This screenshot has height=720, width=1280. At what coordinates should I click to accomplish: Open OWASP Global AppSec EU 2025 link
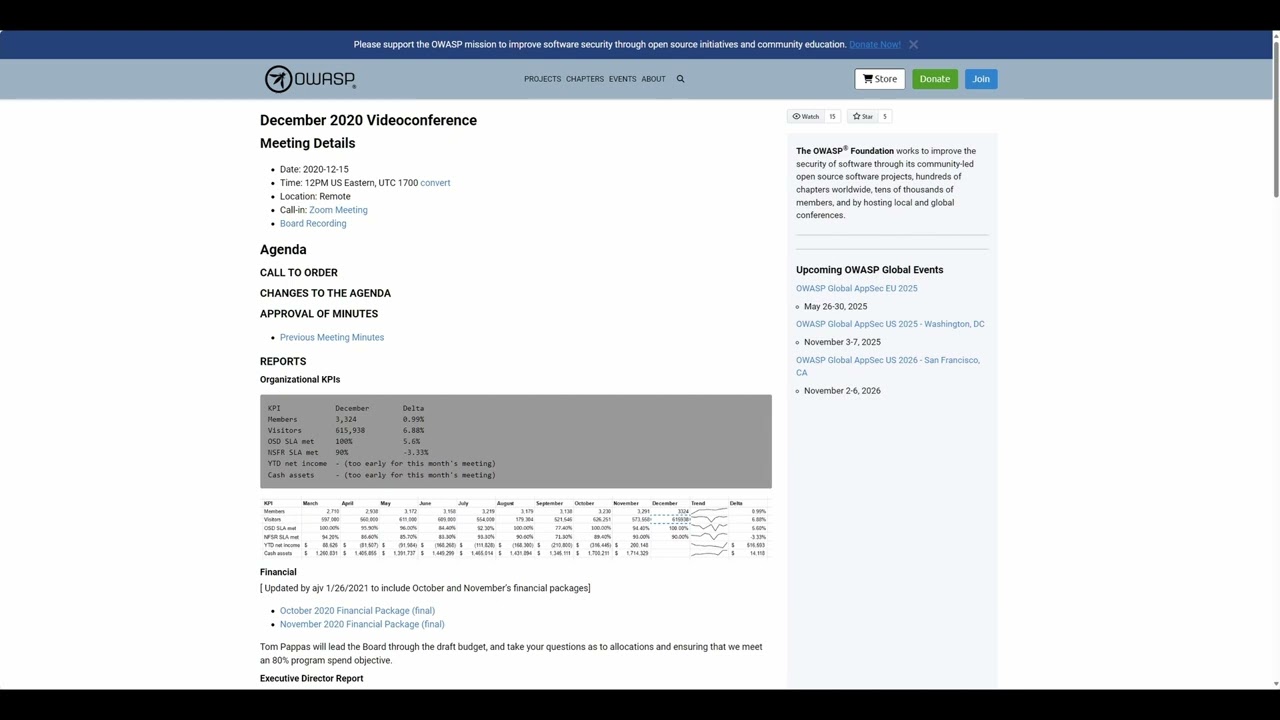(x=856, y=288)
